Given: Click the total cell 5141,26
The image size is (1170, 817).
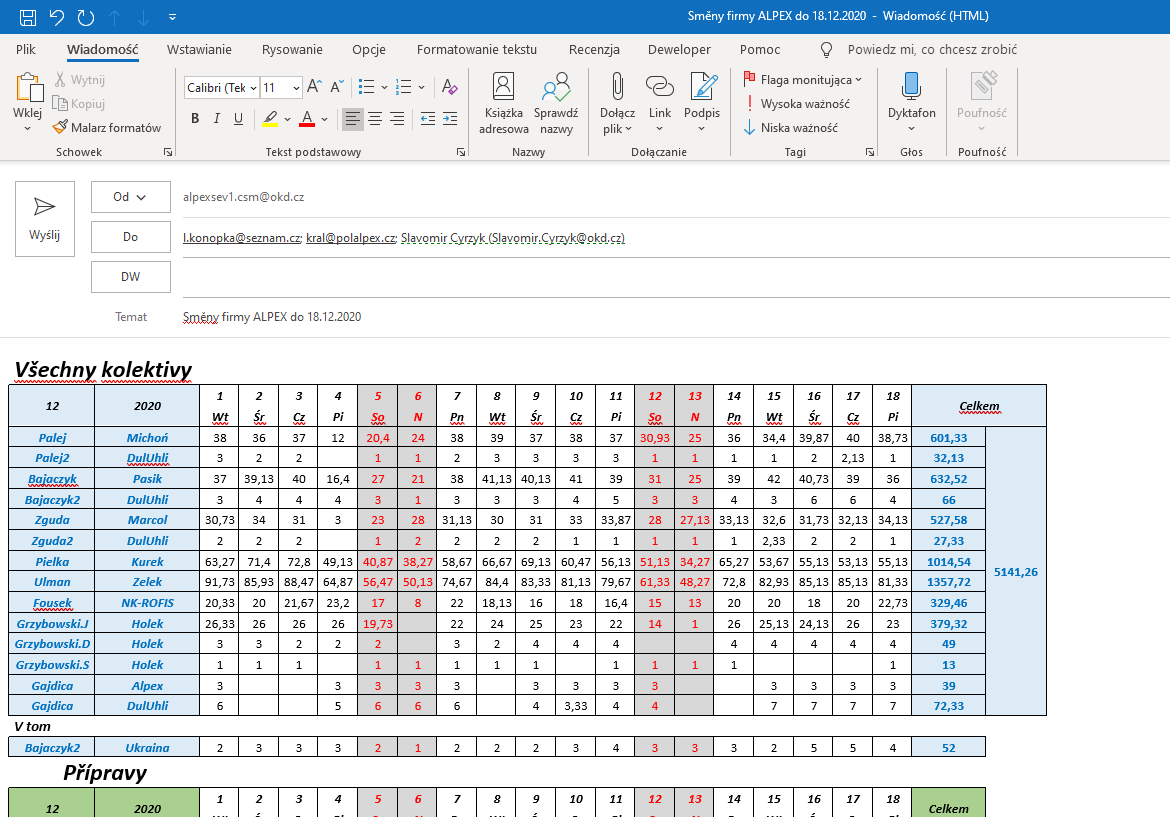Looking at the screenshot, I should pos(1016,572).
